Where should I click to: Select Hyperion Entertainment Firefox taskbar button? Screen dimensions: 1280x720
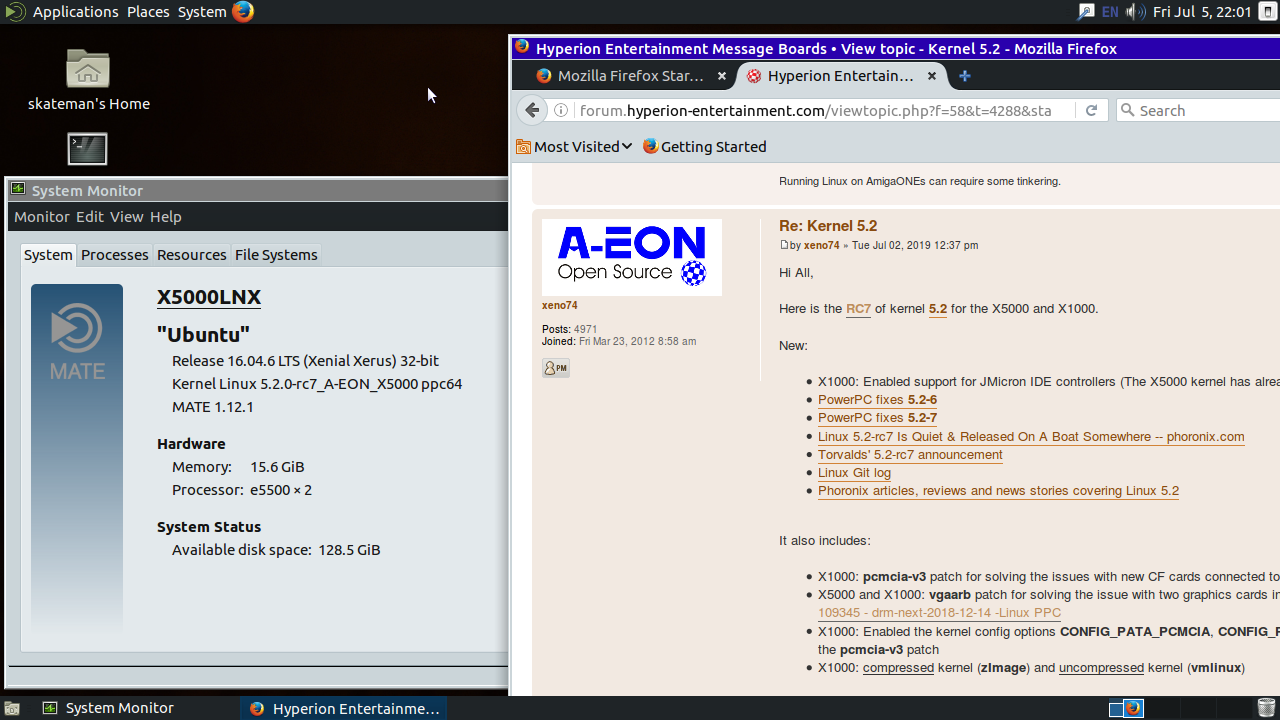click(343, 708)
